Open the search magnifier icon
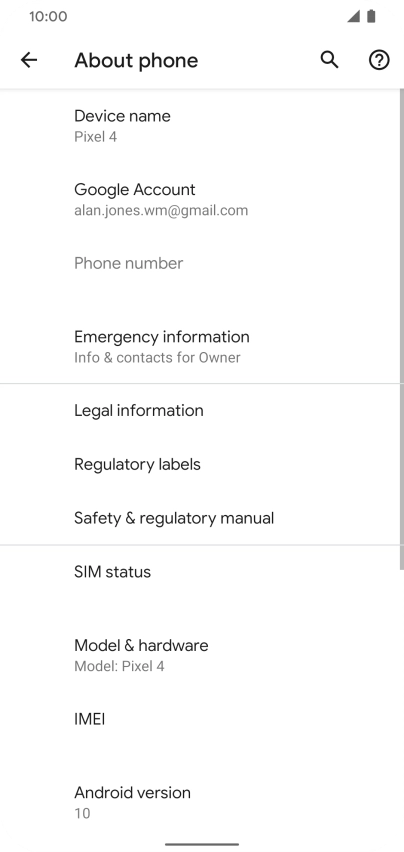This screenshot has height=852, width=404. [329, 60]
